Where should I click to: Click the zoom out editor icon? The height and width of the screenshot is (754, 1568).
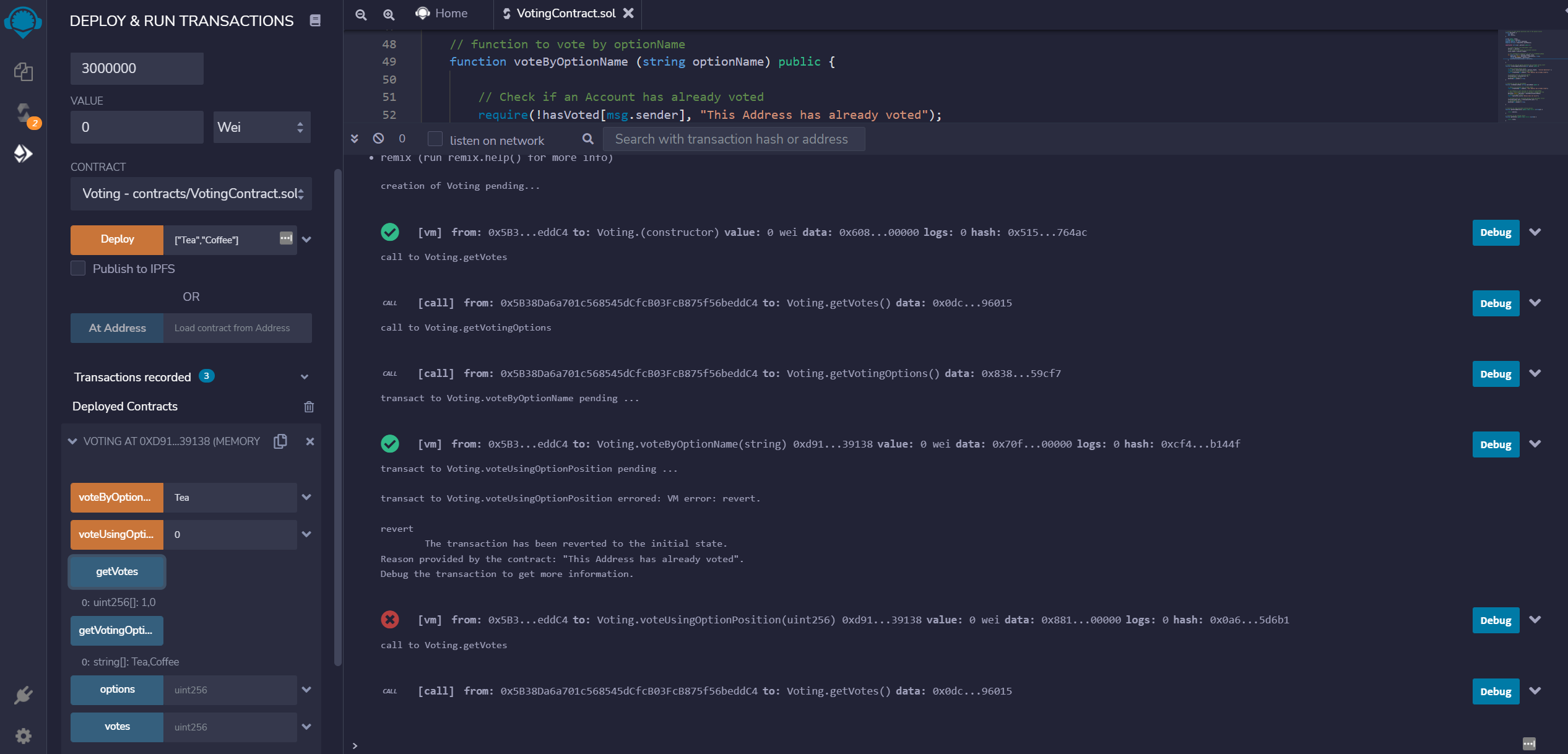click(361, 14)
